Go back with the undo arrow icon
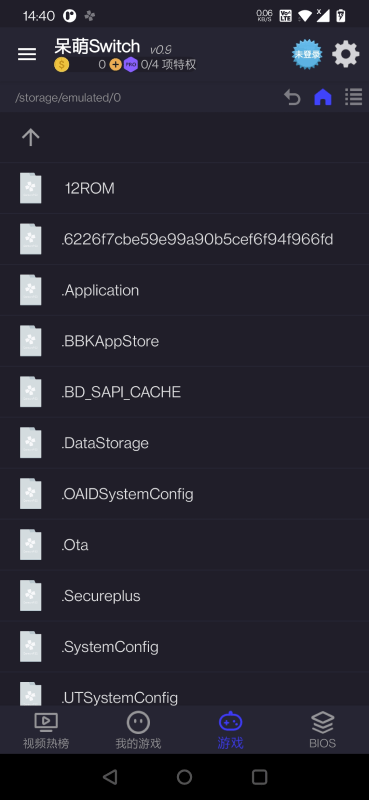This screenshot has width=369, height=800. (292, 97)
